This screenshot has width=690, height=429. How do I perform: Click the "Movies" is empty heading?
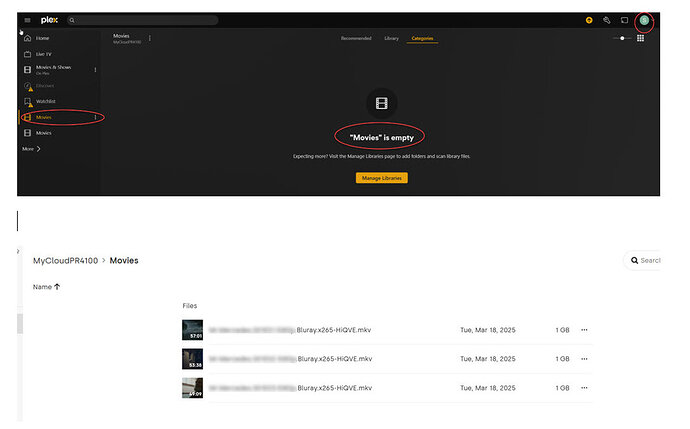coord(382,138)
